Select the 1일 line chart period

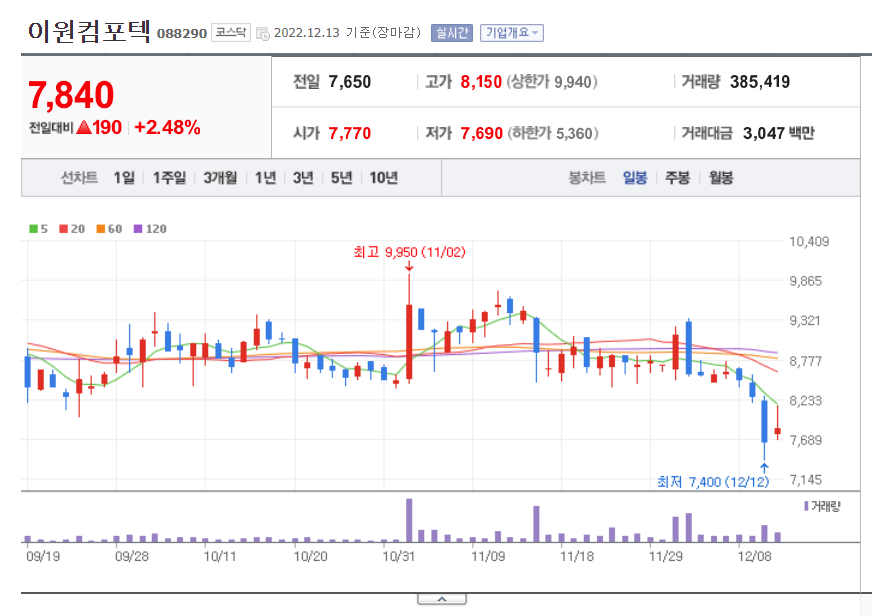tap(124, 178)
